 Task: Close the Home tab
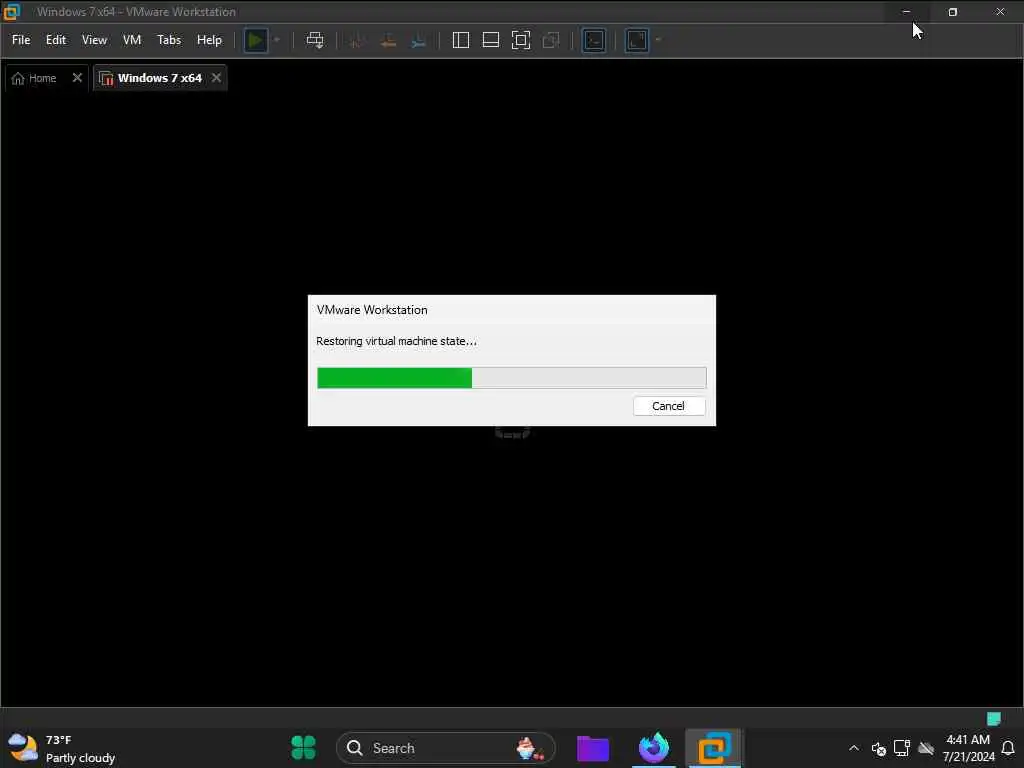point(77,78)
